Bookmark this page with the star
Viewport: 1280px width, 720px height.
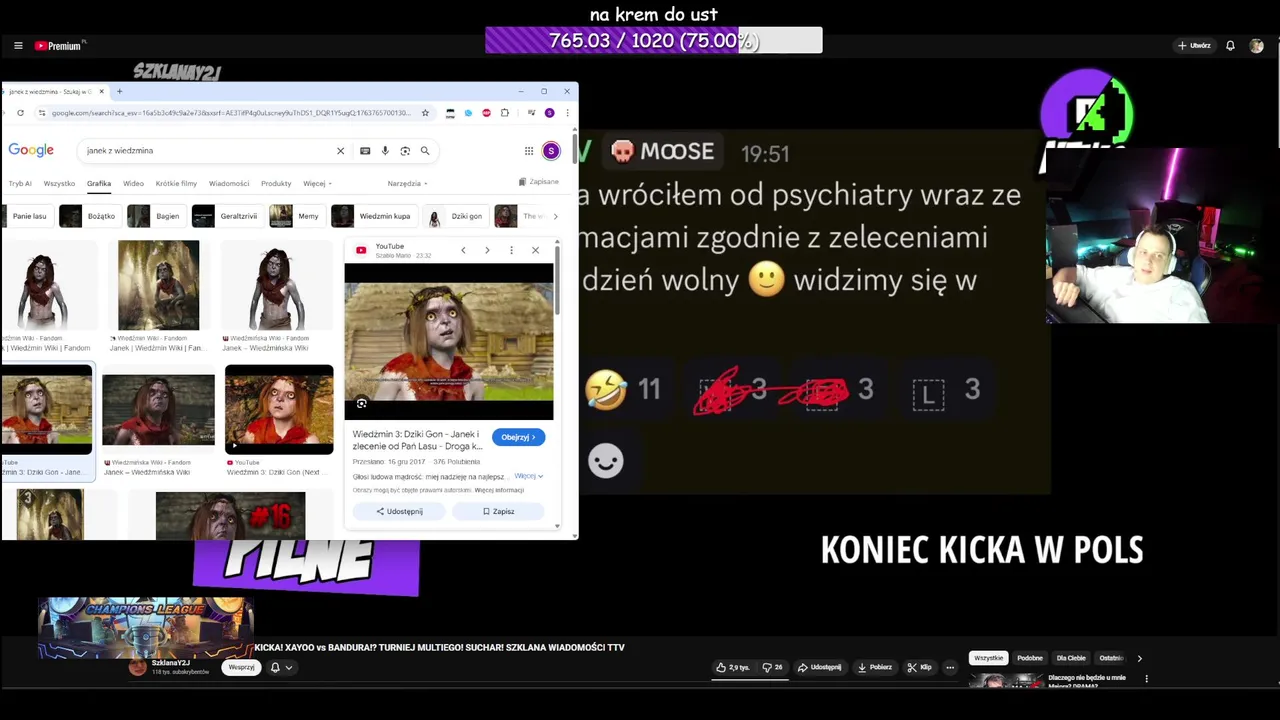425,113
